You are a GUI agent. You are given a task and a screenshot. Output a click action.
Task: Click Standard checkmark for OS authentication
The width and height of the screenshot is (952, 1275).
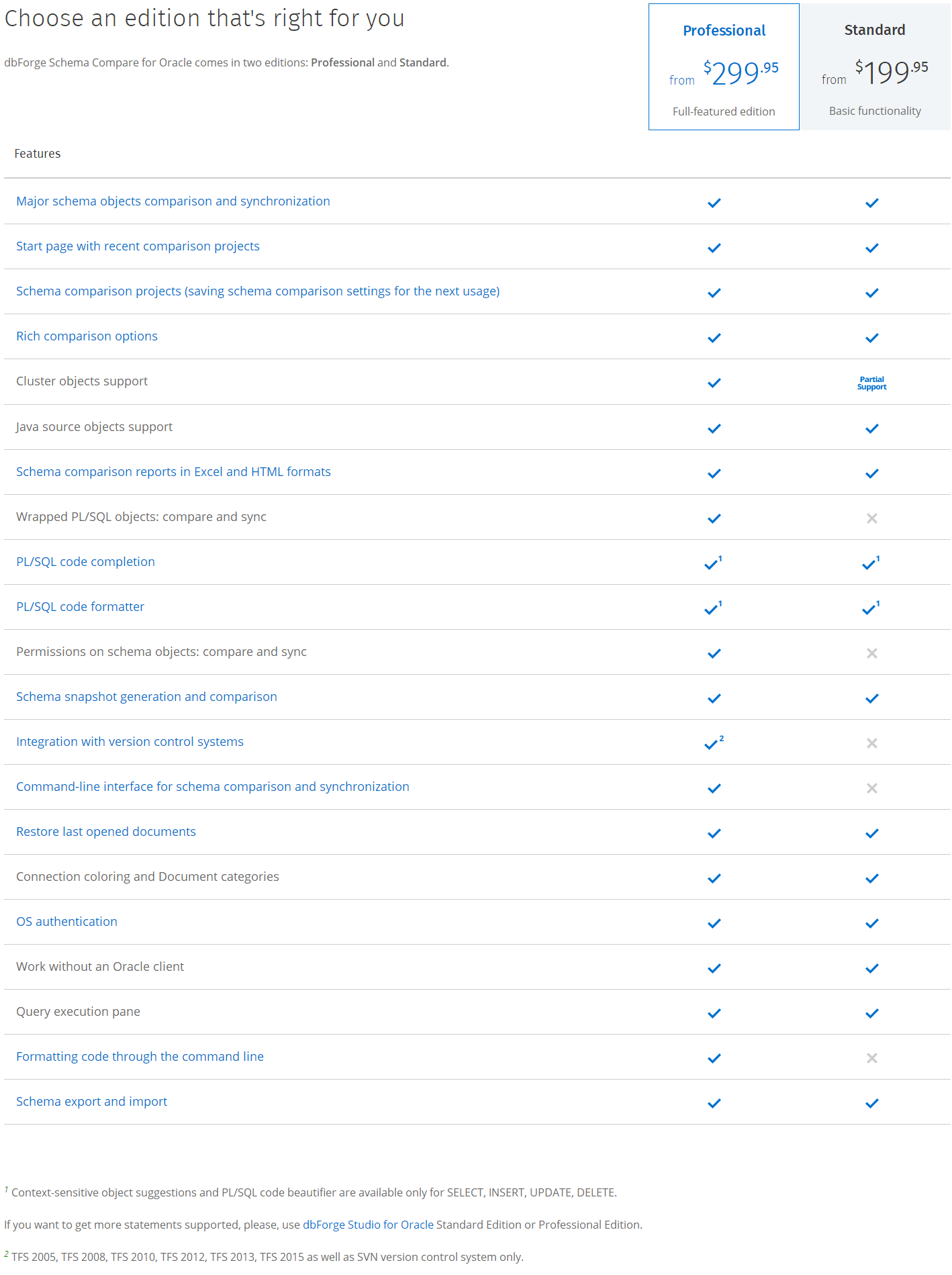(871, 923)
